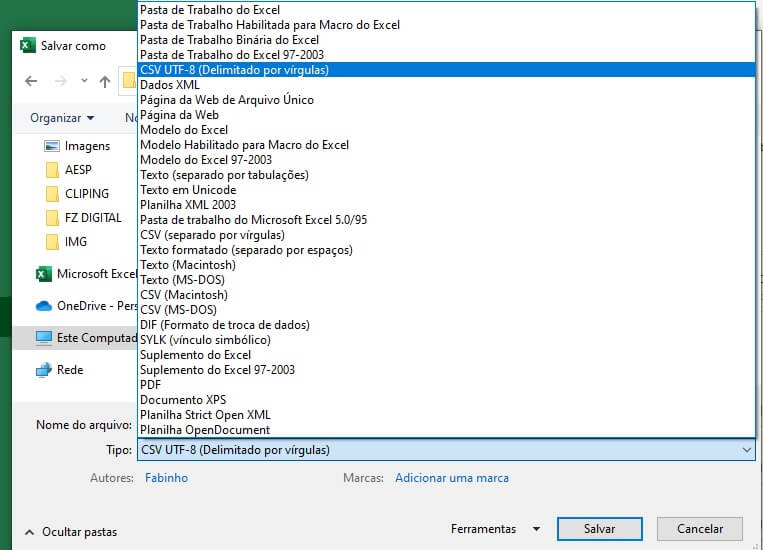Choose Pasta de Trabalho do Excel format

(x=446, y=10)
